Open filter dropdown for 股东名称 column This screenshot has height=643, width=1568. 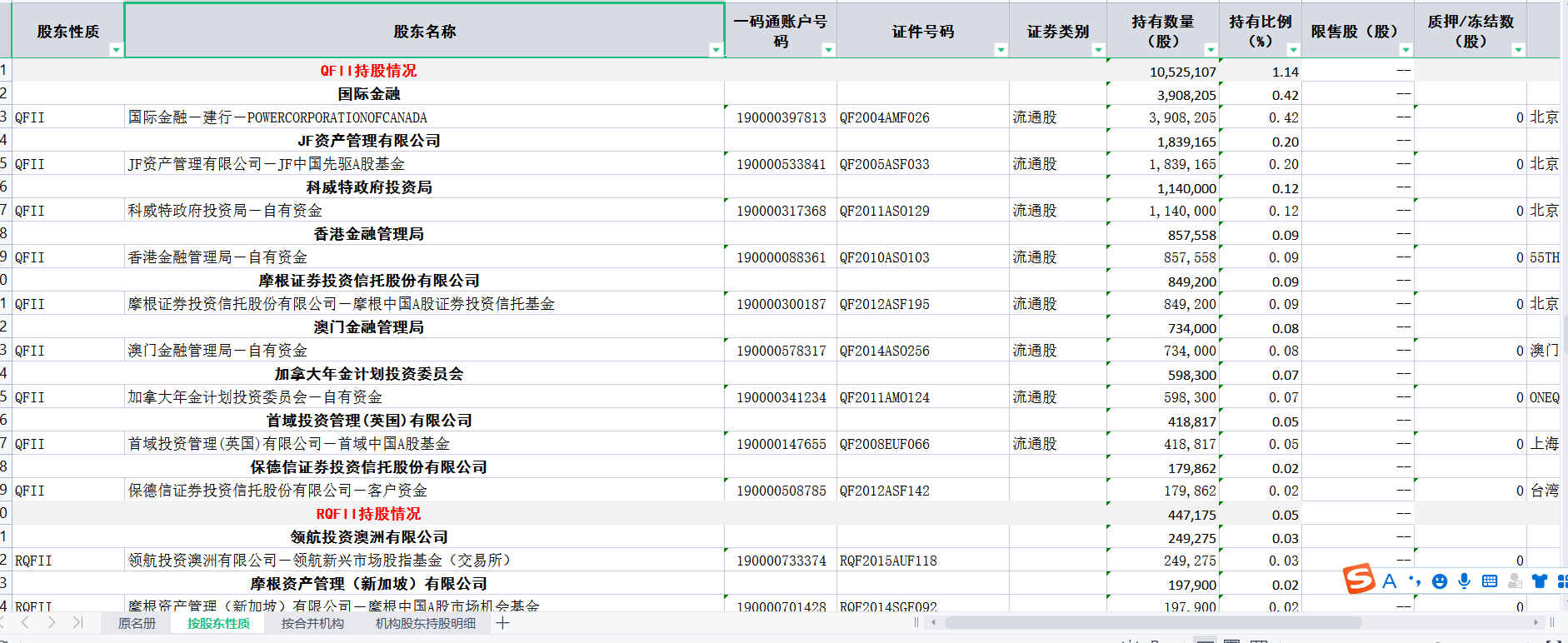[716, 50]
